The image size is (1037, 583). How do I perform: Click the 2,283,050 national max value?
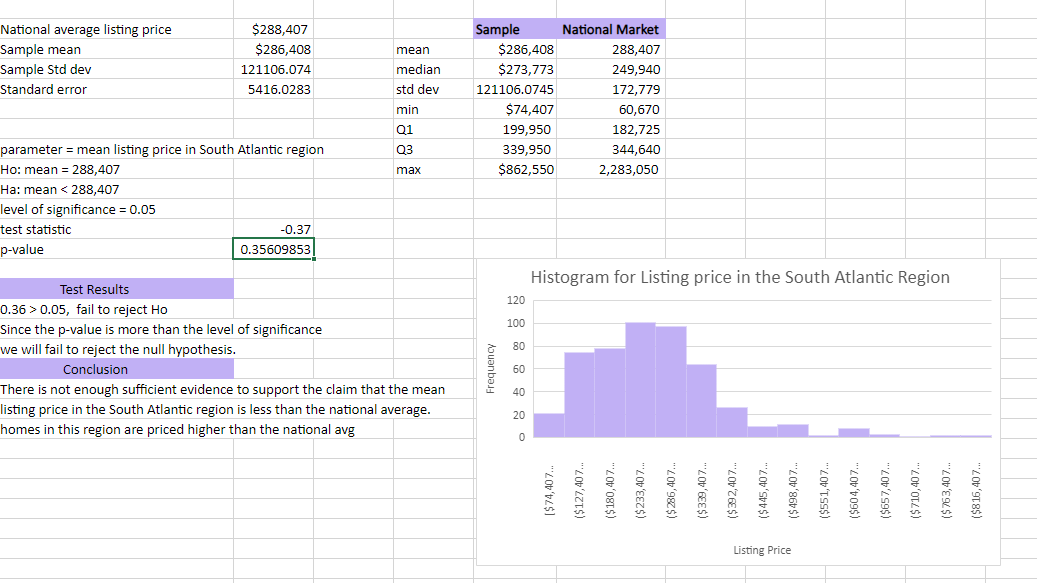pyautogui.click(x=610, y=169)
